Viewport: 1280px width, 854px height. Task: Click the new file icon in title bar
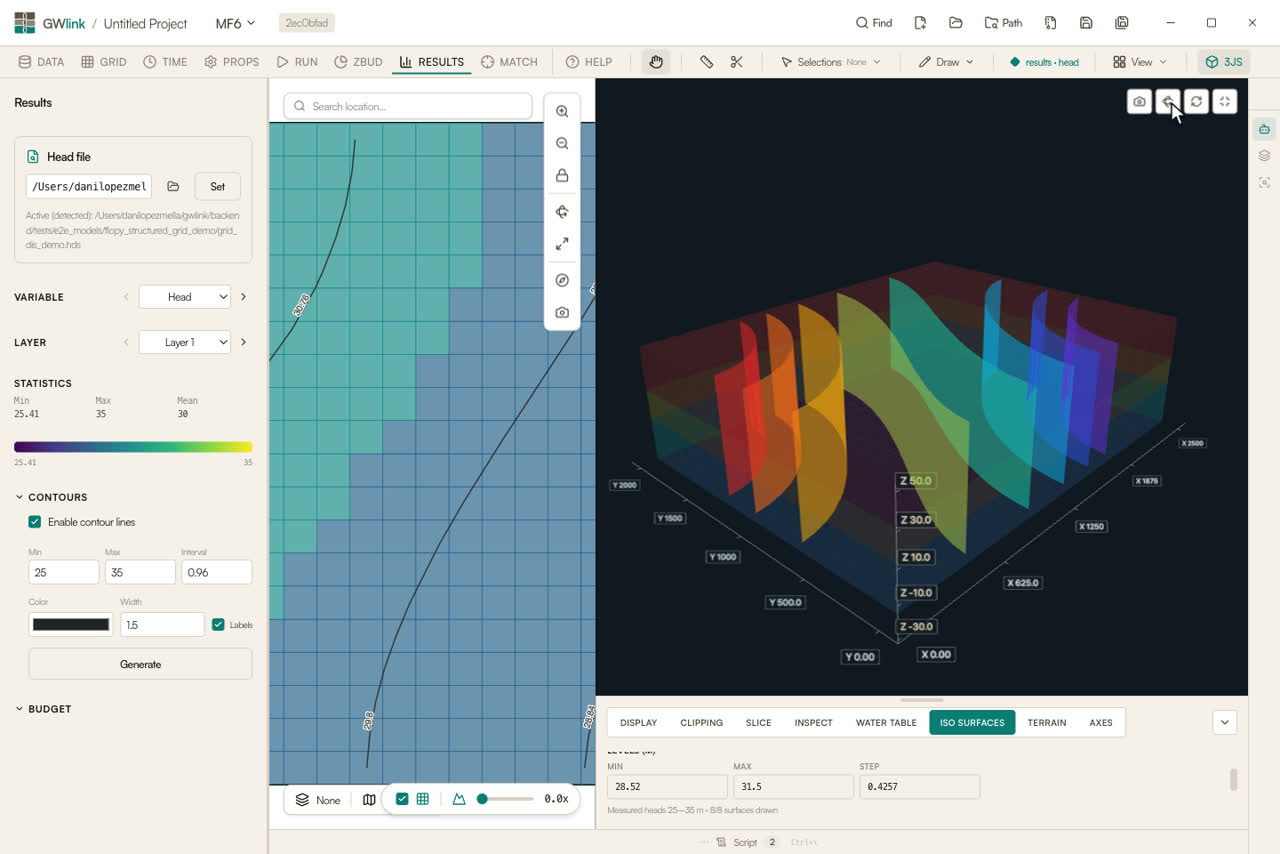(x=920, y=23)
